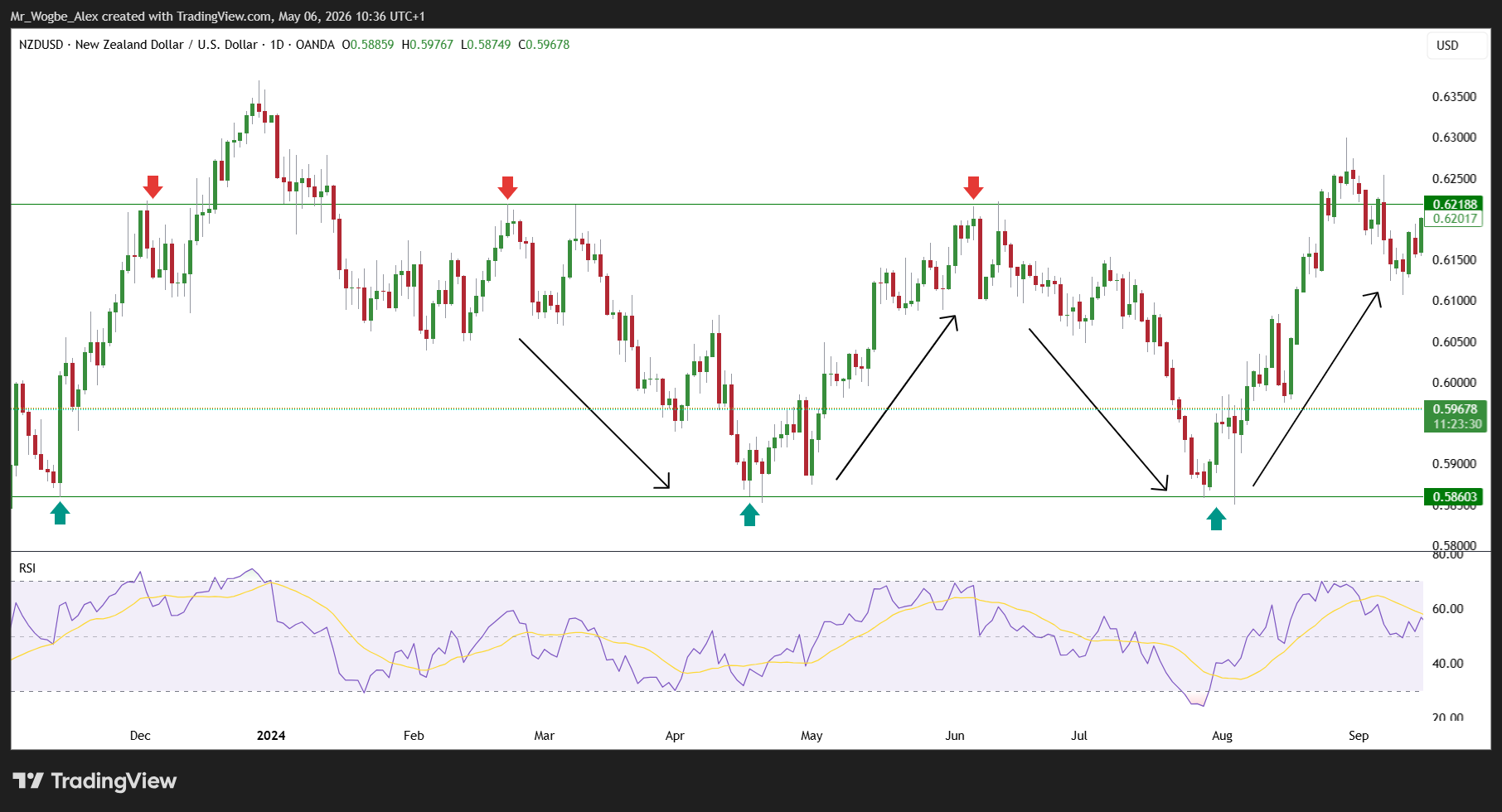Screen dimensions: 1502x812
Task: Click the 0.61000 price axis value
Action: (x=1454, y=301)
